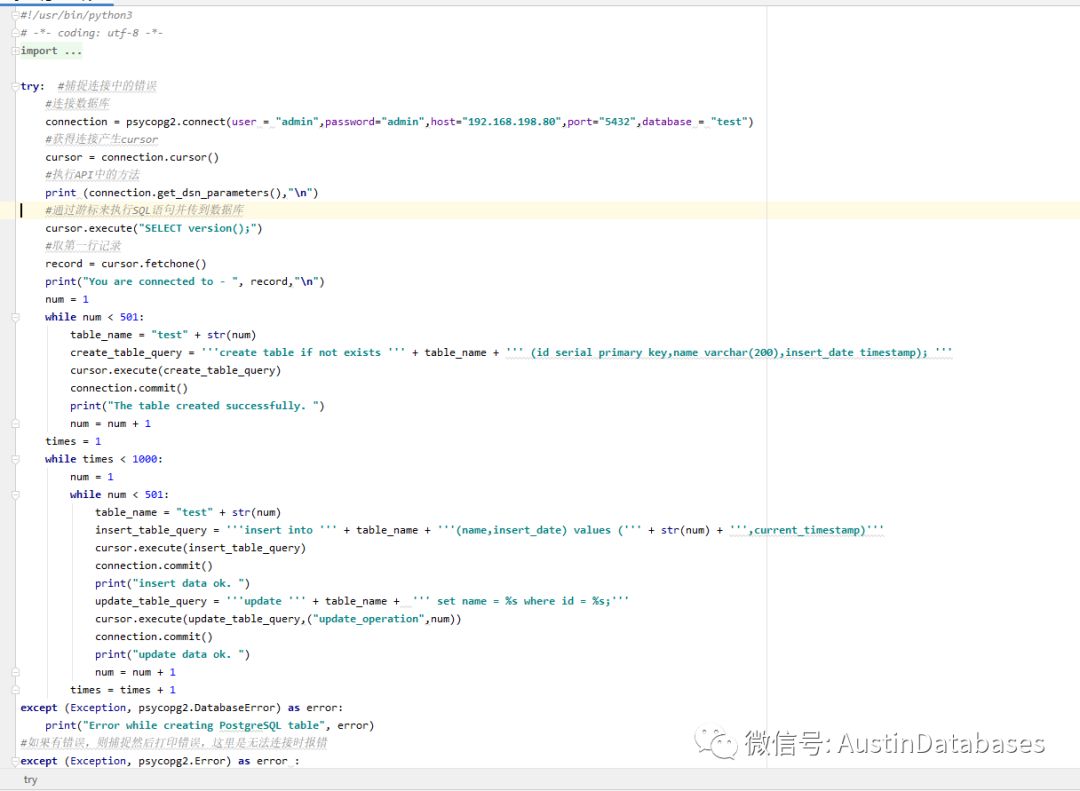Screen dimensions: 1080x791
Task: Select the "try" breadcrumb at the bottom
Action: (30, 780)
